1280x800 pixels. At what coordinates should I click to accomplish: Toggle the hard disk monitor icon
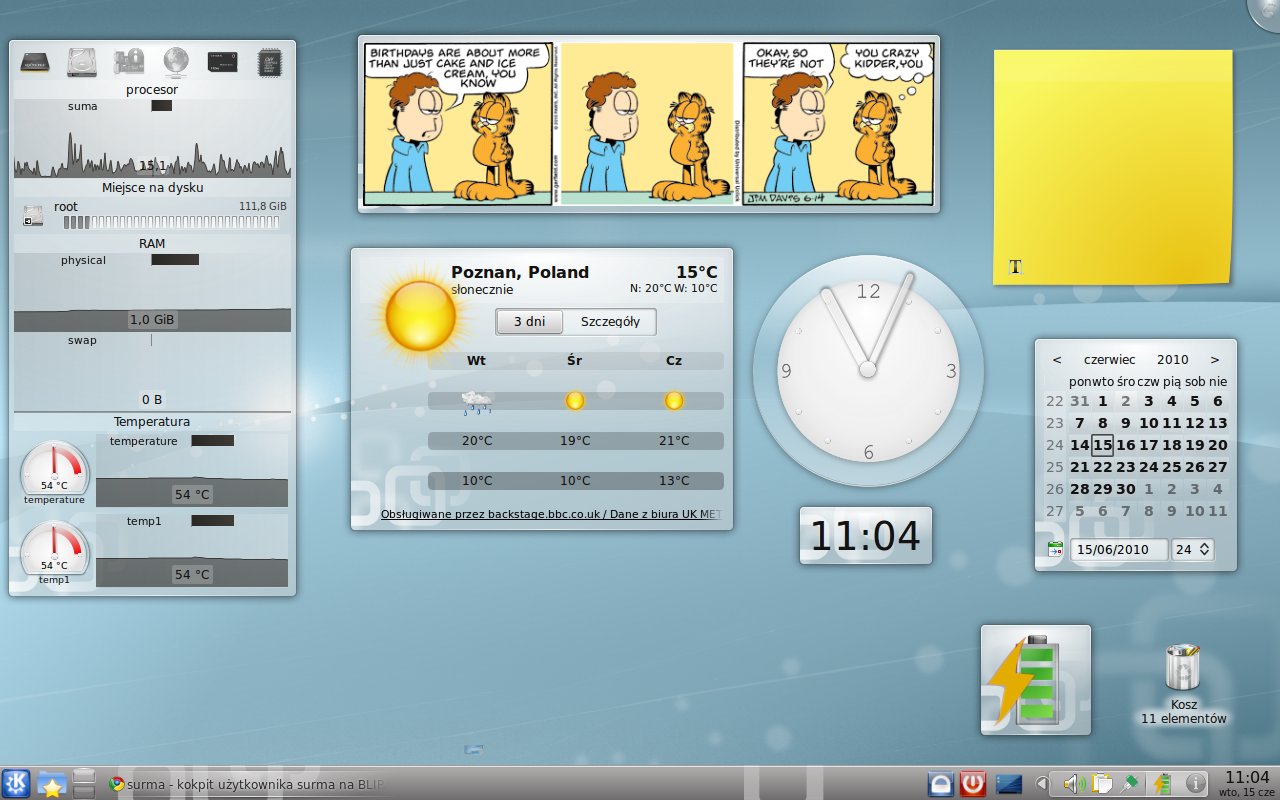(82, 62)
